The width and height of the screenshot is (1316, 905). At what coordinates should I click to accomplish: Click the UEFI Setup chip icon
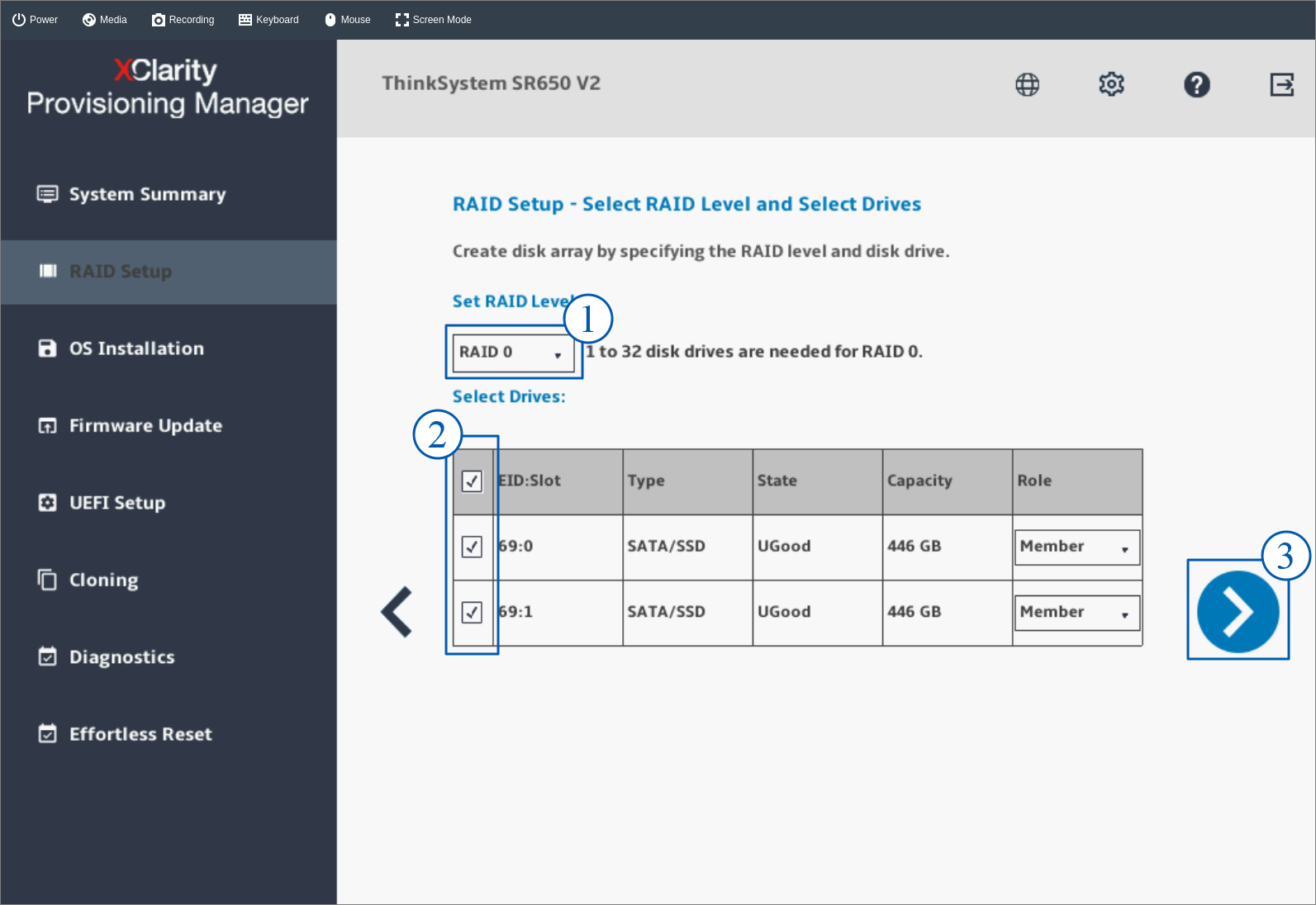pos(48,502)
